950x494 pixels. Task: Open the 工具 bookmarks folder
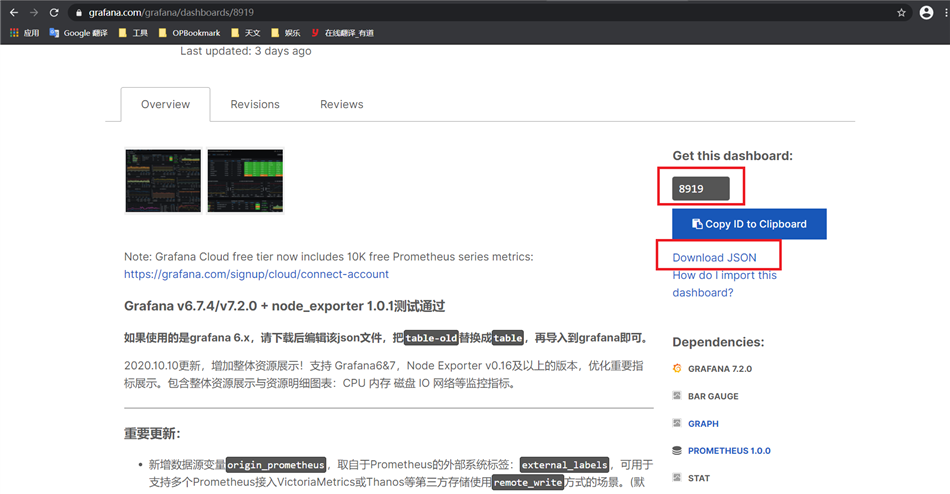tap(133, 33)
